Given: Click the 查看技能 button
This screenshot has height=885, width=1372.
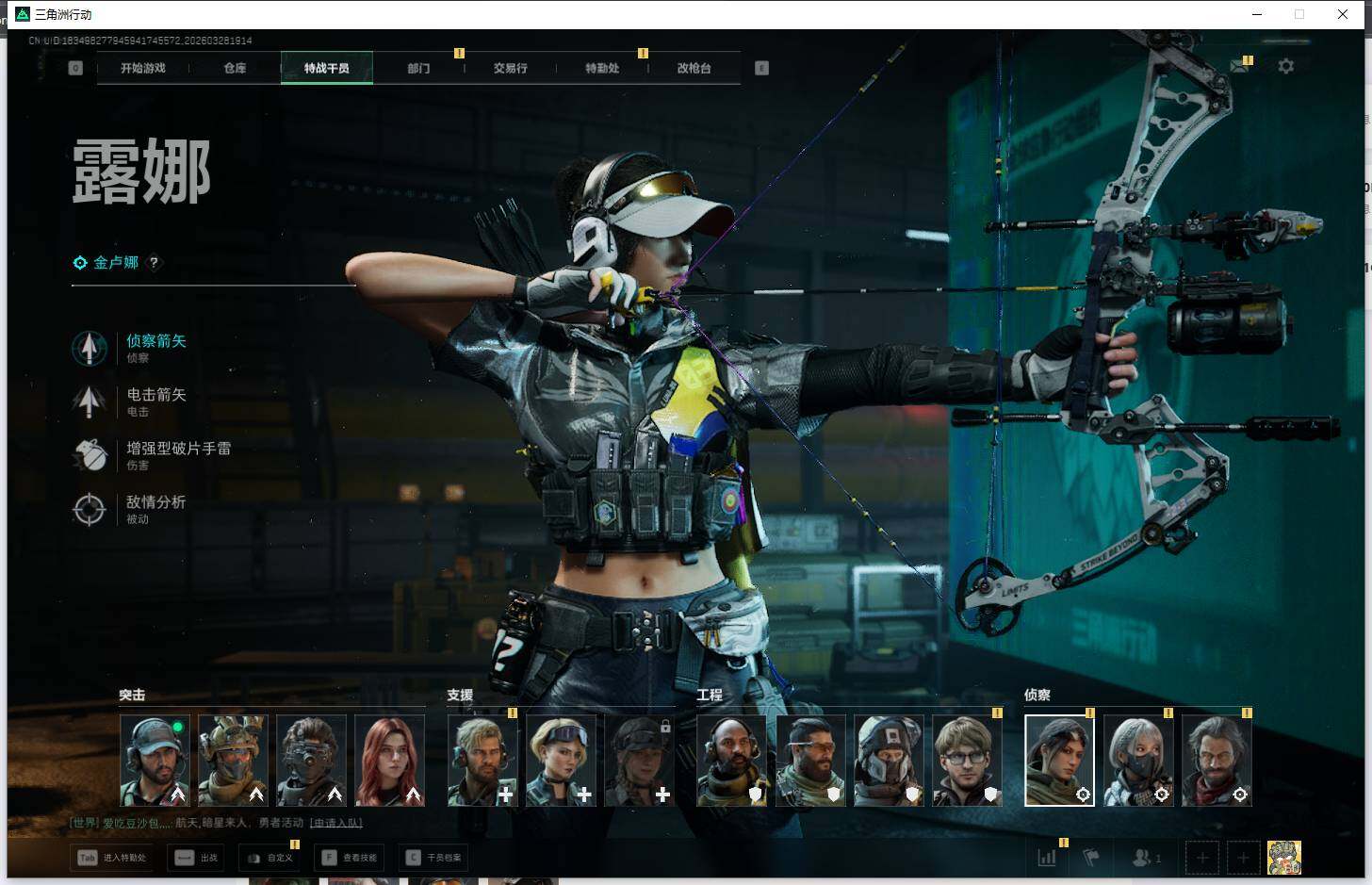Looking at the screenshot, I should [x=349, y=858].
